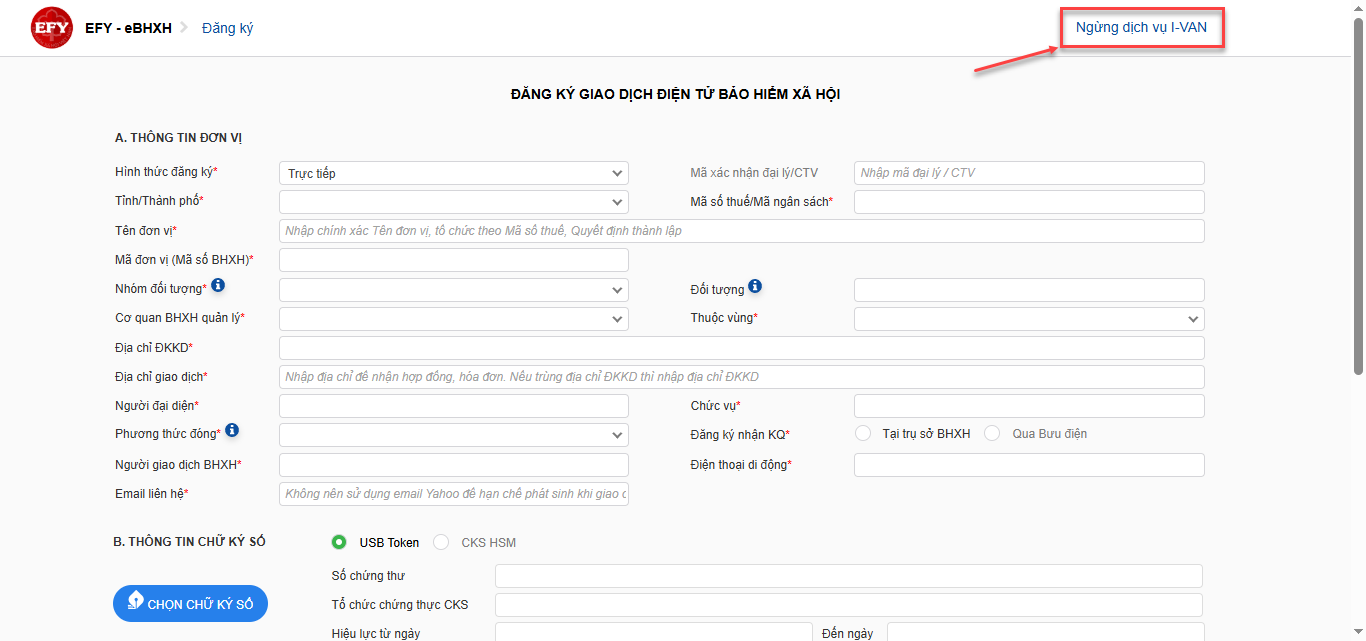Click the Ngừng dịch vụ I-VAN link

click(1141, 28)
